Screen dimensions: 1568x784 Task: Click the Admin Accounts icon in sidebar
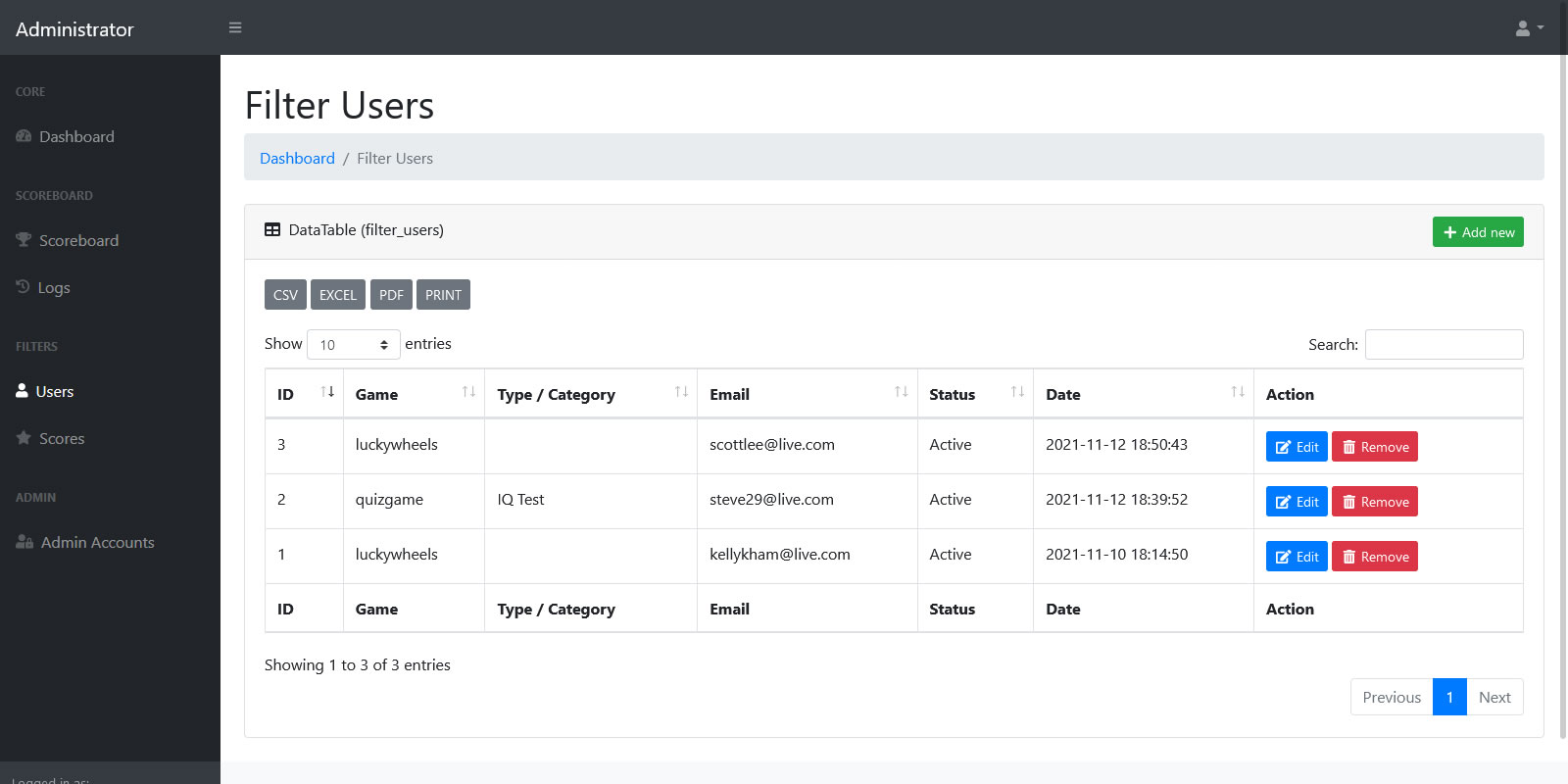pyautogui.click(x=24, y=542)
